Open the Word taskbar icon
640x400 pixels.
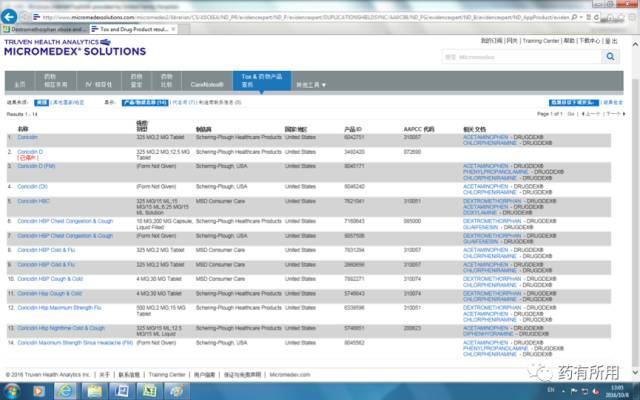122,392
